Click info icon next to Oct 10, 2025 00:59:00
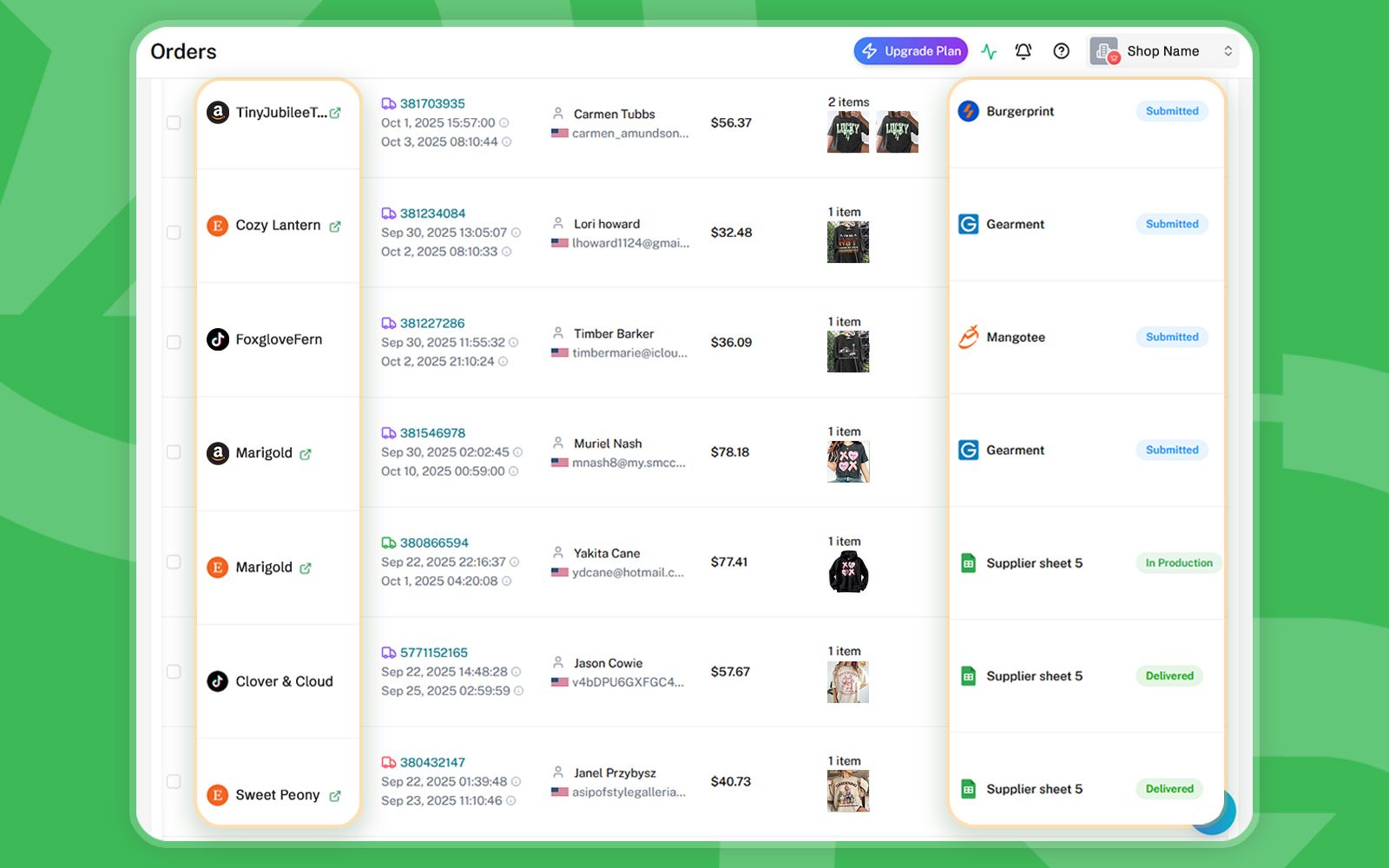 514,471
